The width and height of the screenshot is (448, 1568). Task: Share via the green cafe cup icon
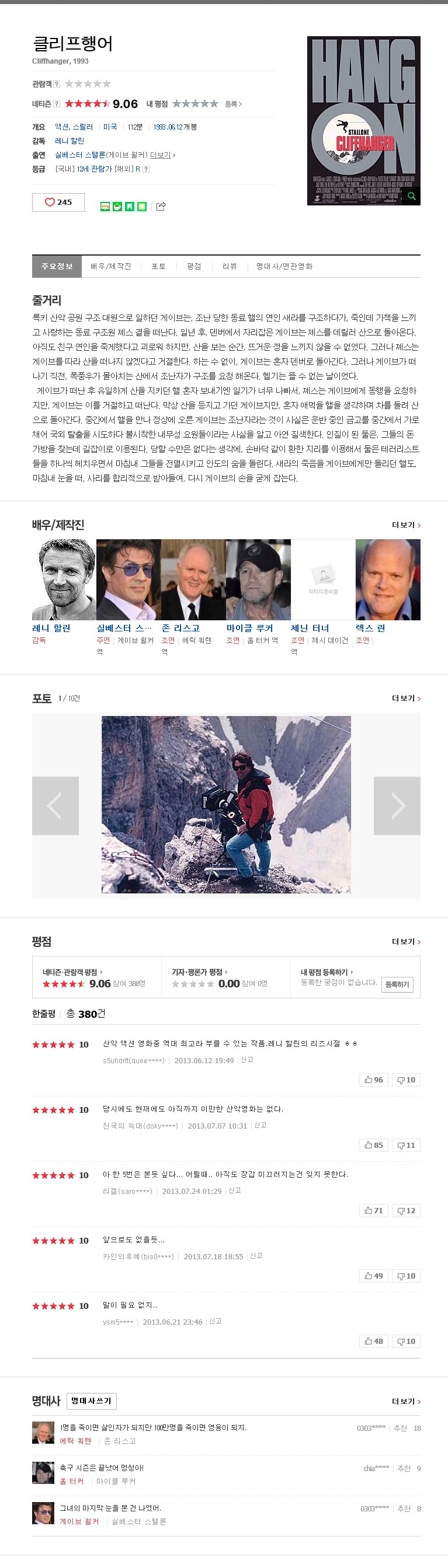pyautogui.click(x=117, y=207)
